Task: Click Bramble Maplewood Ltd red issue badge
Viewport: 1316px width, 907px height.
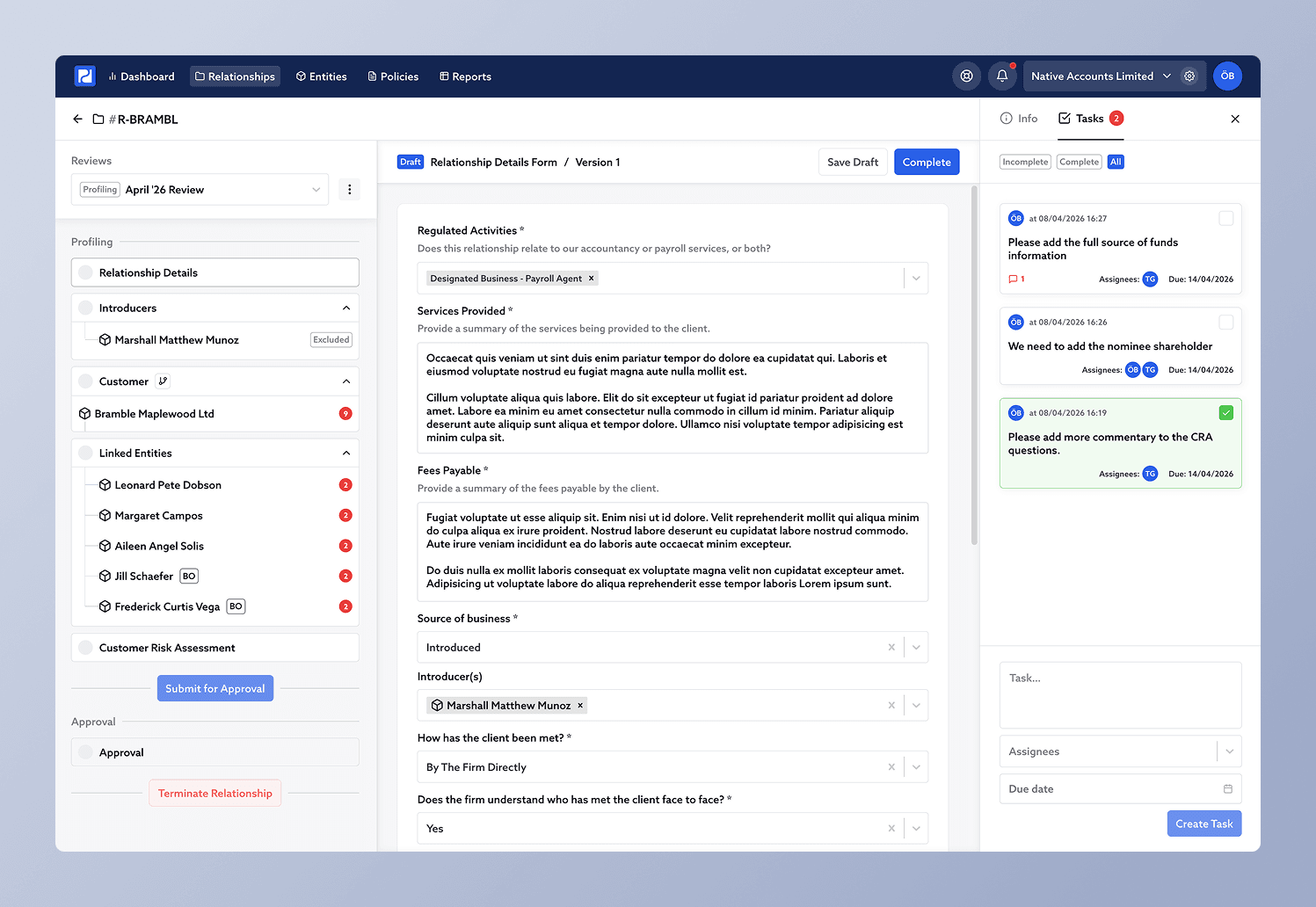Action: [x=345, y=414]
